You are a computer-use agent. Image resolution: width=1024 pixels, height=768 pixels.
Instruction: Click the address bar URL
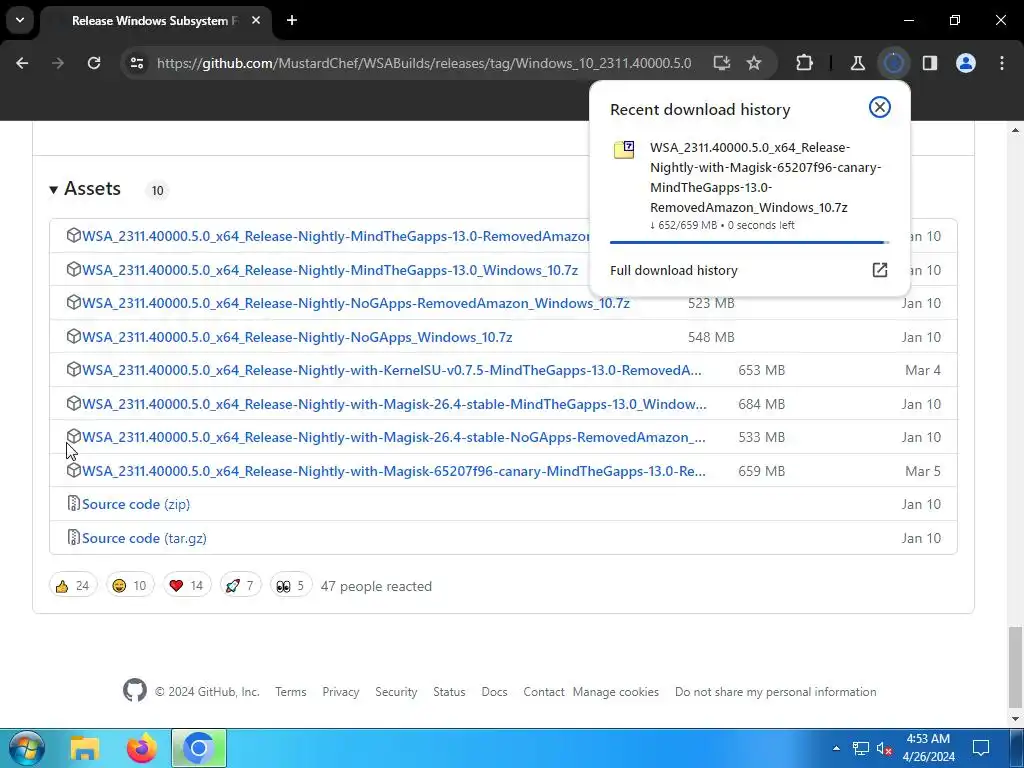(424, 63)
